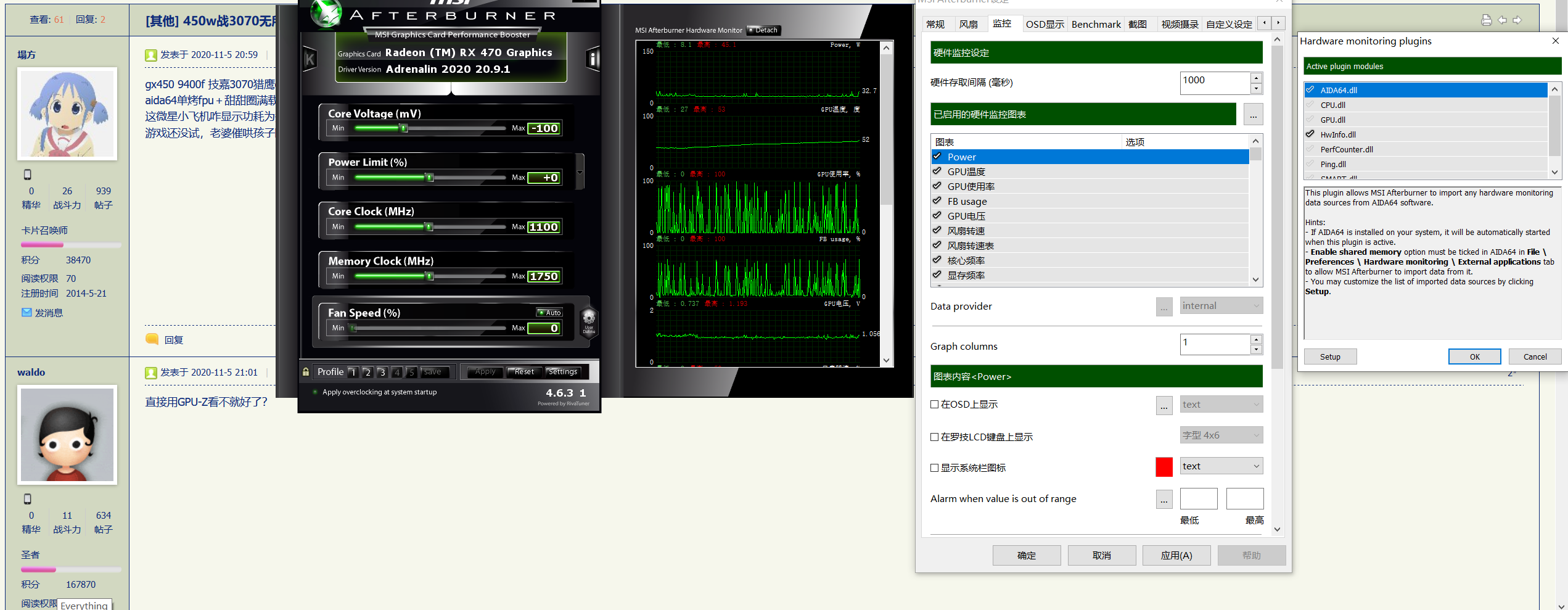Open the Data provider '...' options button
Viewport: 1568px width, 610px height.
tap(1164, 307)
